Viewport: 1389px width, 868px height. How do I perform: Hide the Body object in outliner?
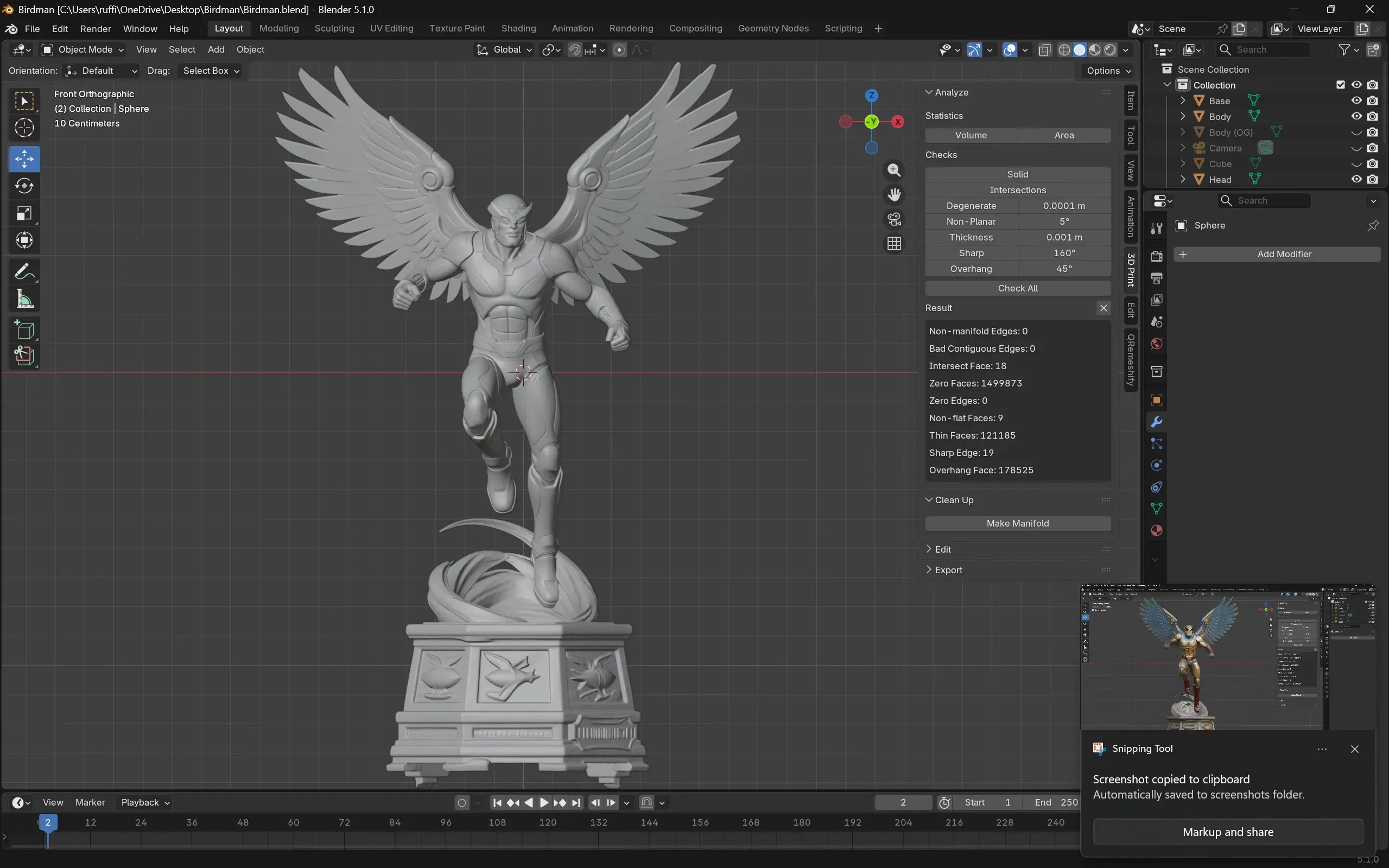click(x=1356, y=116)
